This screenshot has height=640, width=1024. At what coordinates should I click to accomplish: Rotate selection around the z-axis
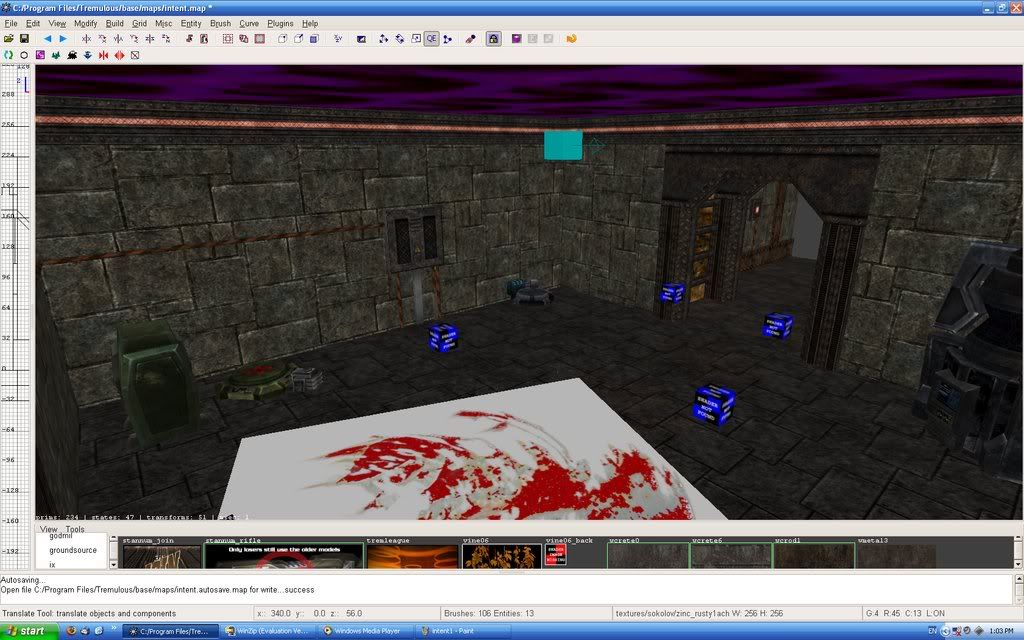point(166,39)
